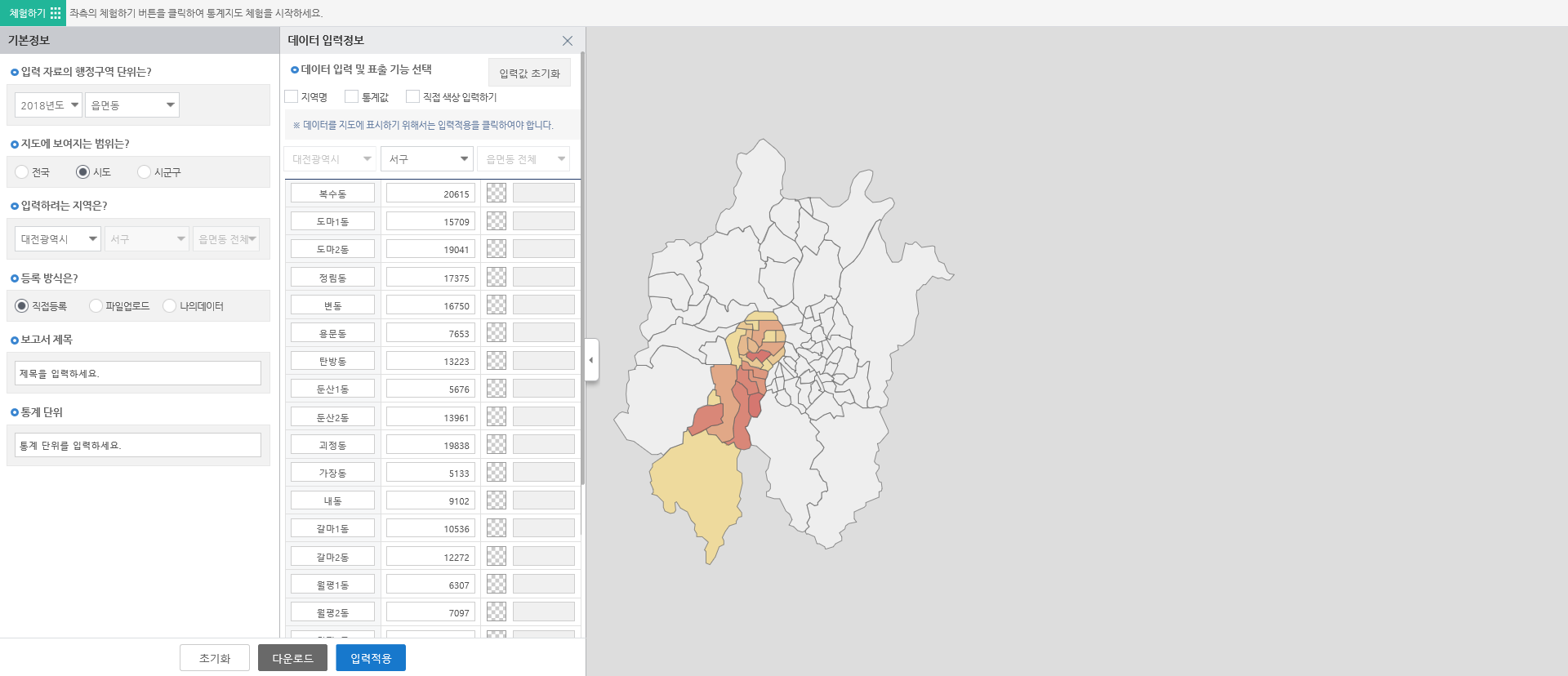Open the color swatch in 괴정동 row
This screenshot has height=676, width=1568.
click(497, 445)
